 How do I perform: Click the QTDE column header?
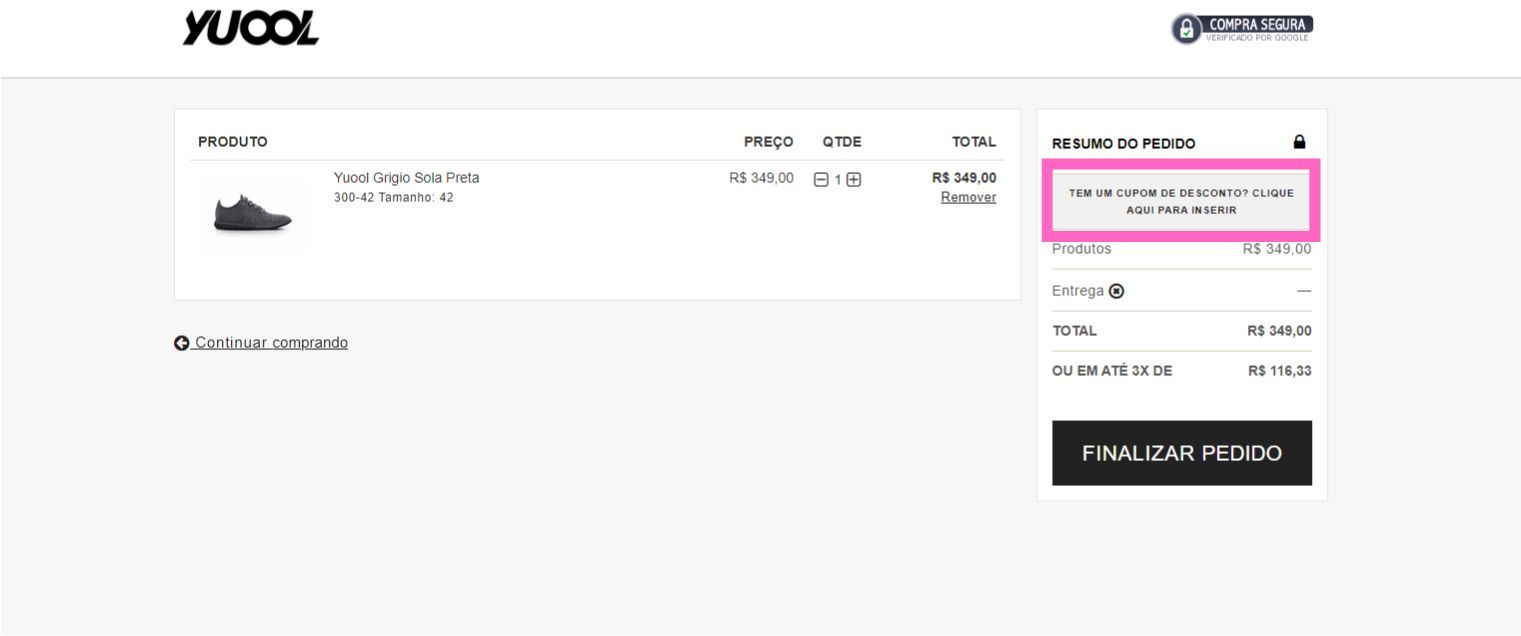click(x=842, y=142)
